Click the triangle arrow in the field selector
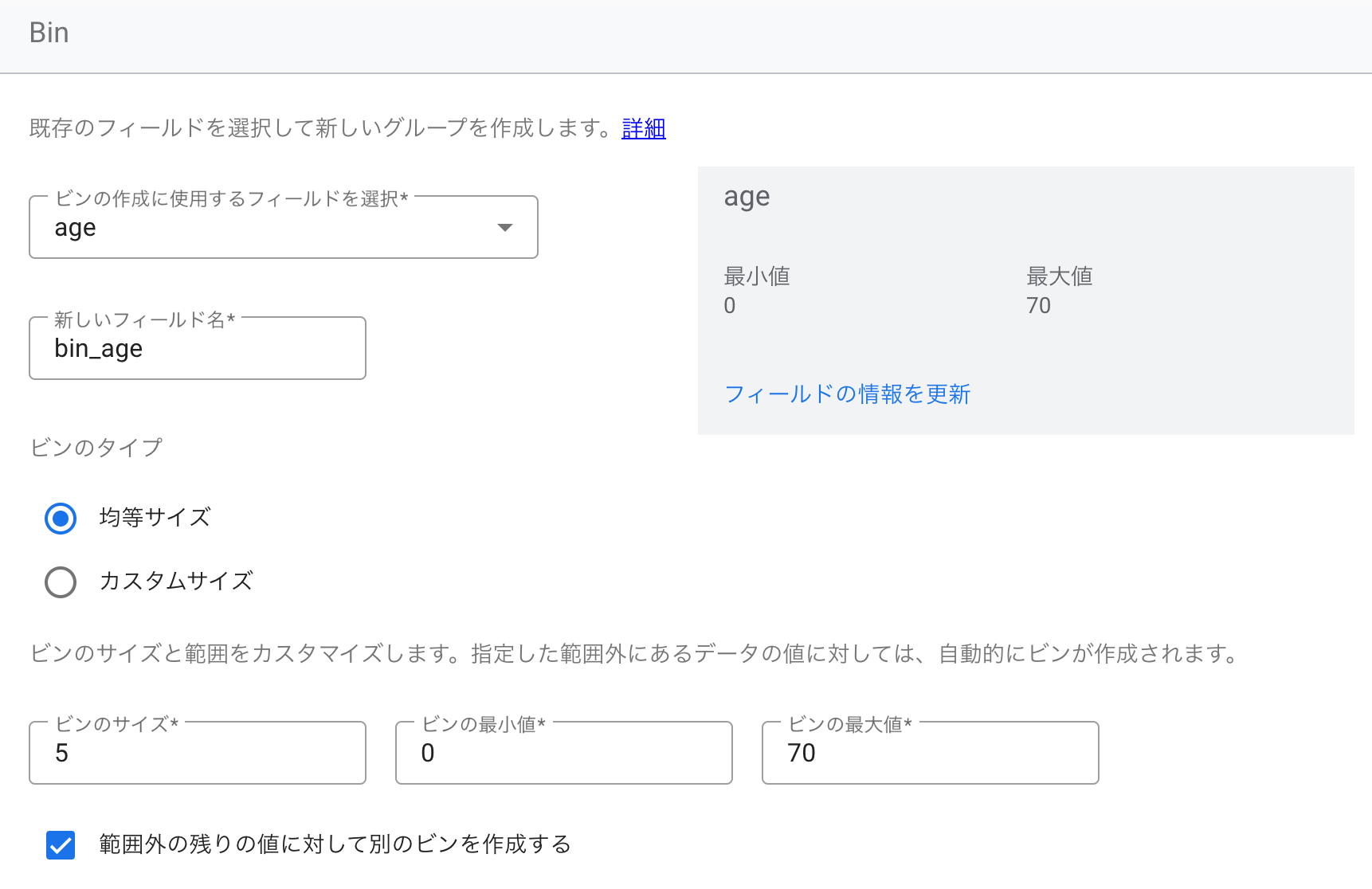 504,228
